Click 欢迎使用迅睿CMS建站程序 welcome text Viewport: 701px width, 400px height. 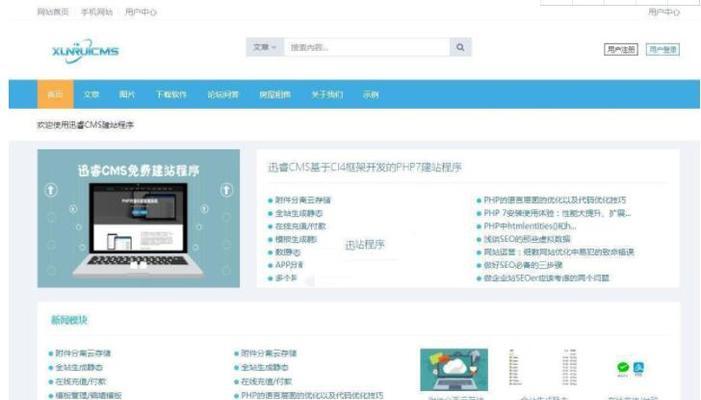tap(85, 125)
